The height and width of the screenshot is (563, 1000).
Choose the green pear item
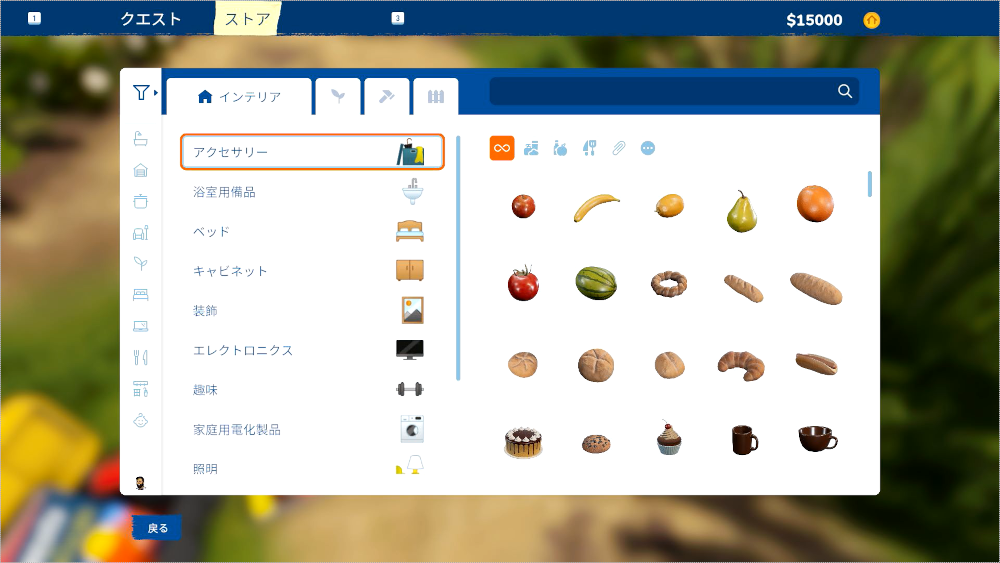(742, 211)
